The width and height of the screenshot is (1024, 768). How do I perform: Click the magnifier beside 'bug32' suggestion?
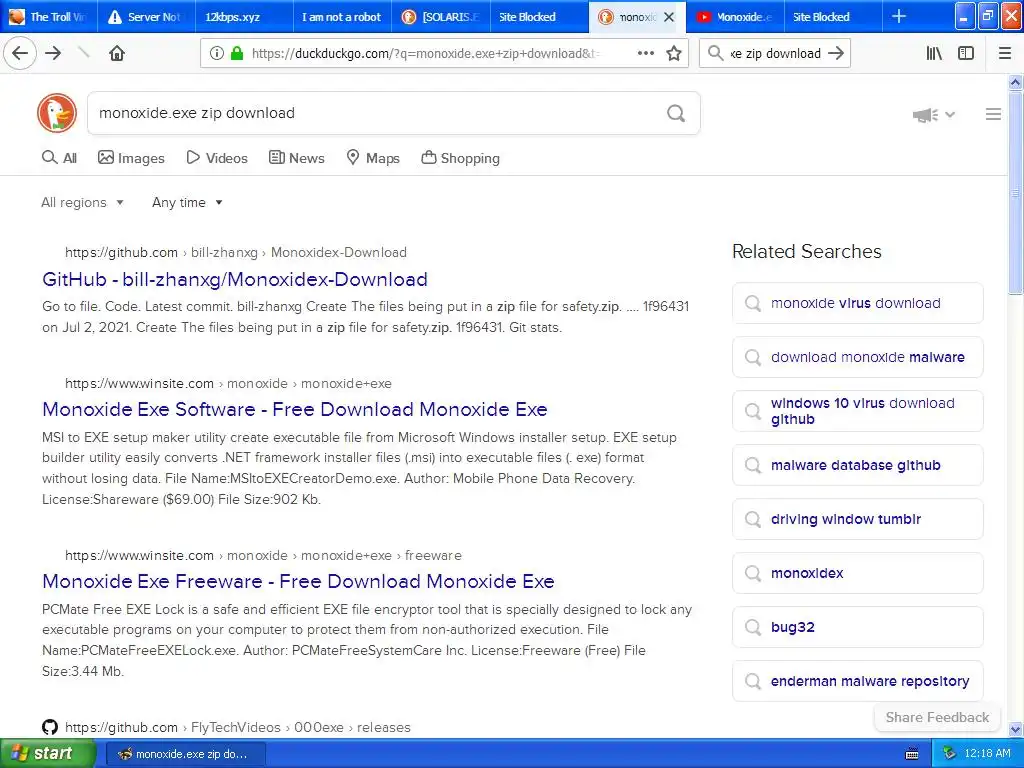pos(753,627)
